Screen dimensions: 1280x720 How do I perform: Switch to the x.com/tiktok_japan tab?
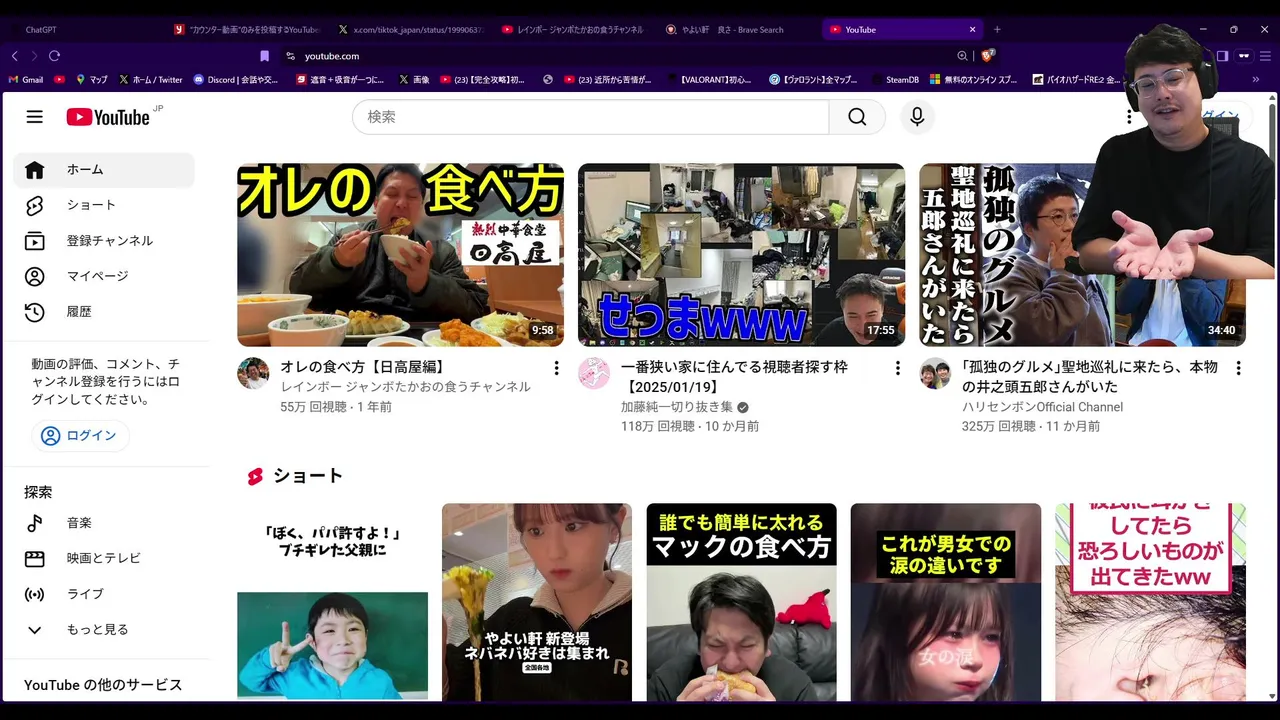[410, 30]
